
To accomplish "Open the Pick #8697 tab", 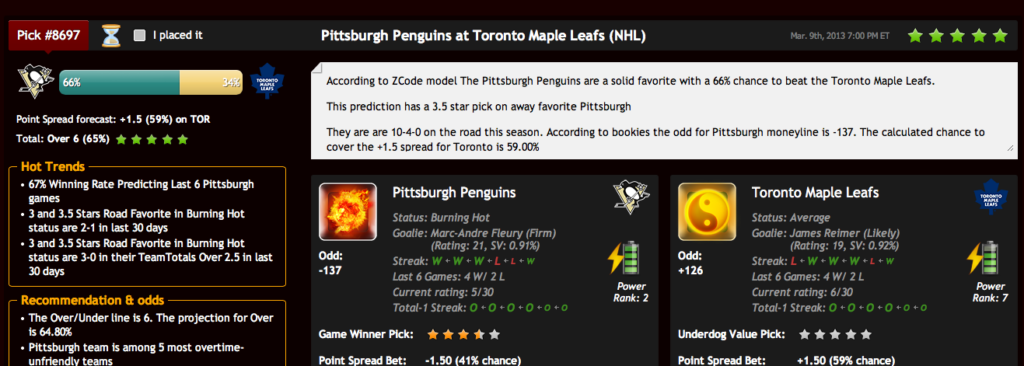I will coord(49,35).
